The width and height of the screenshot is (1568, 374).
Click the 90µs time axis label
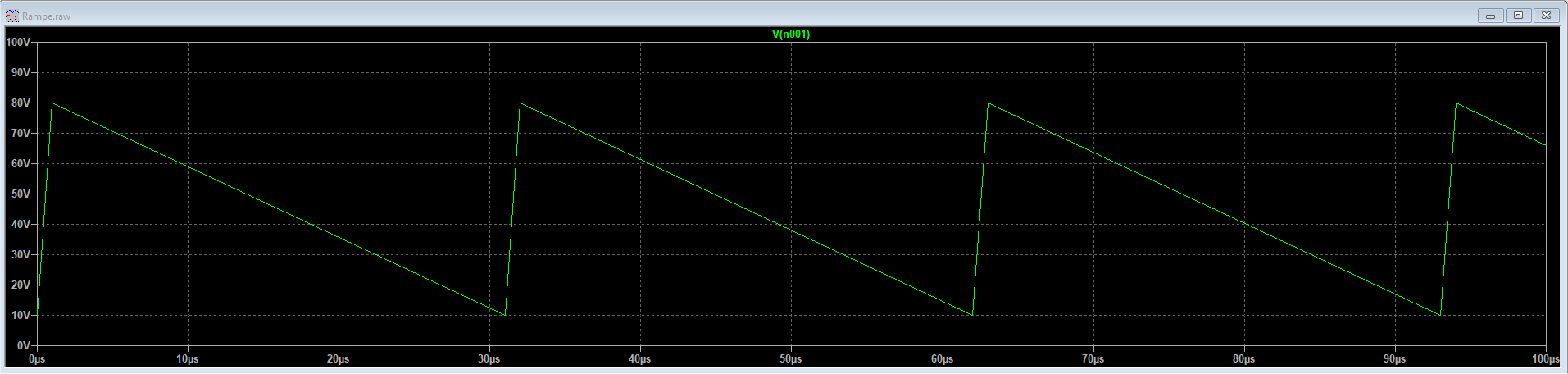(1395, 359)
